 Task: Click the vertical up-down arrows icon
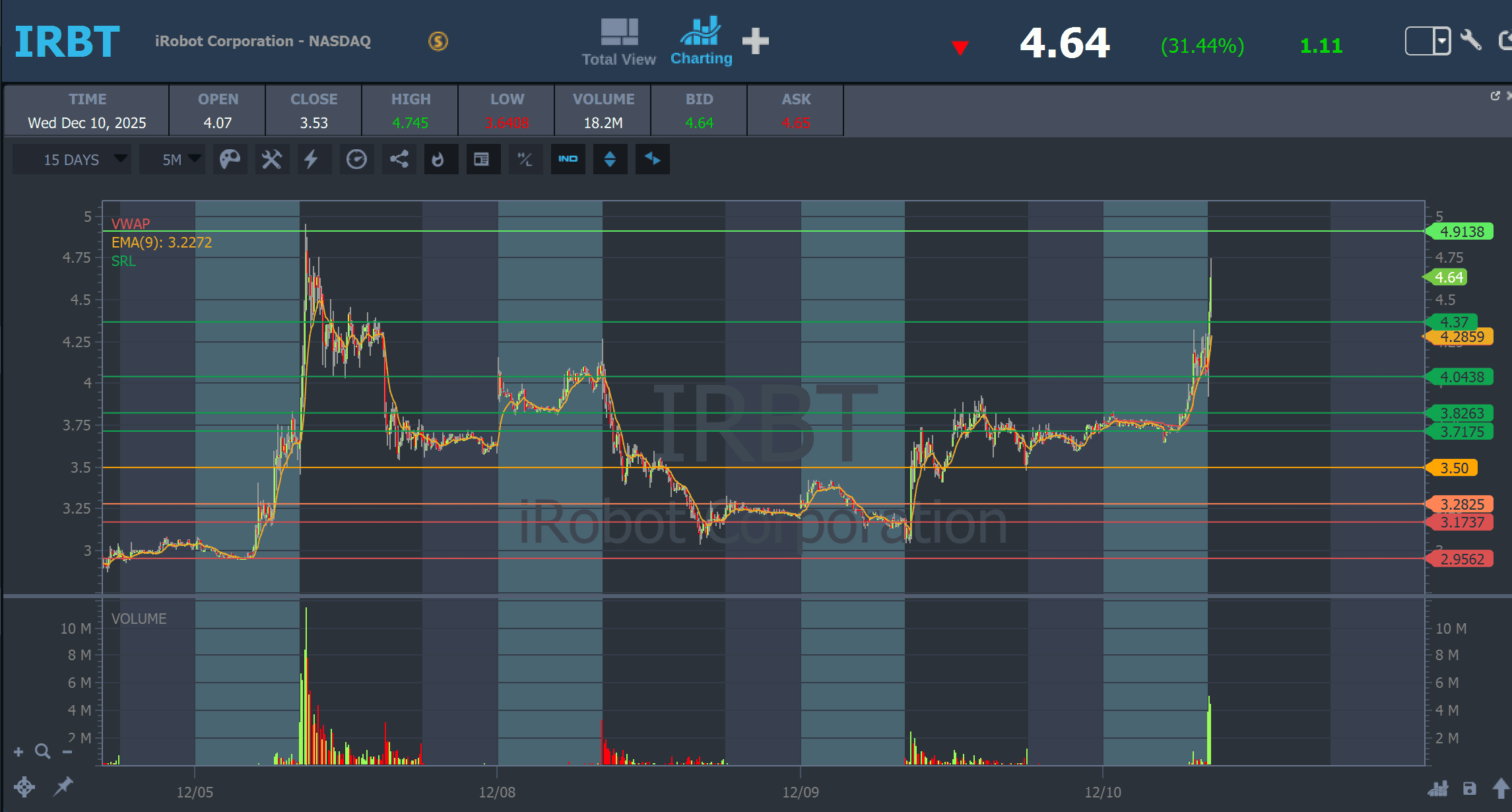[610, 159]
